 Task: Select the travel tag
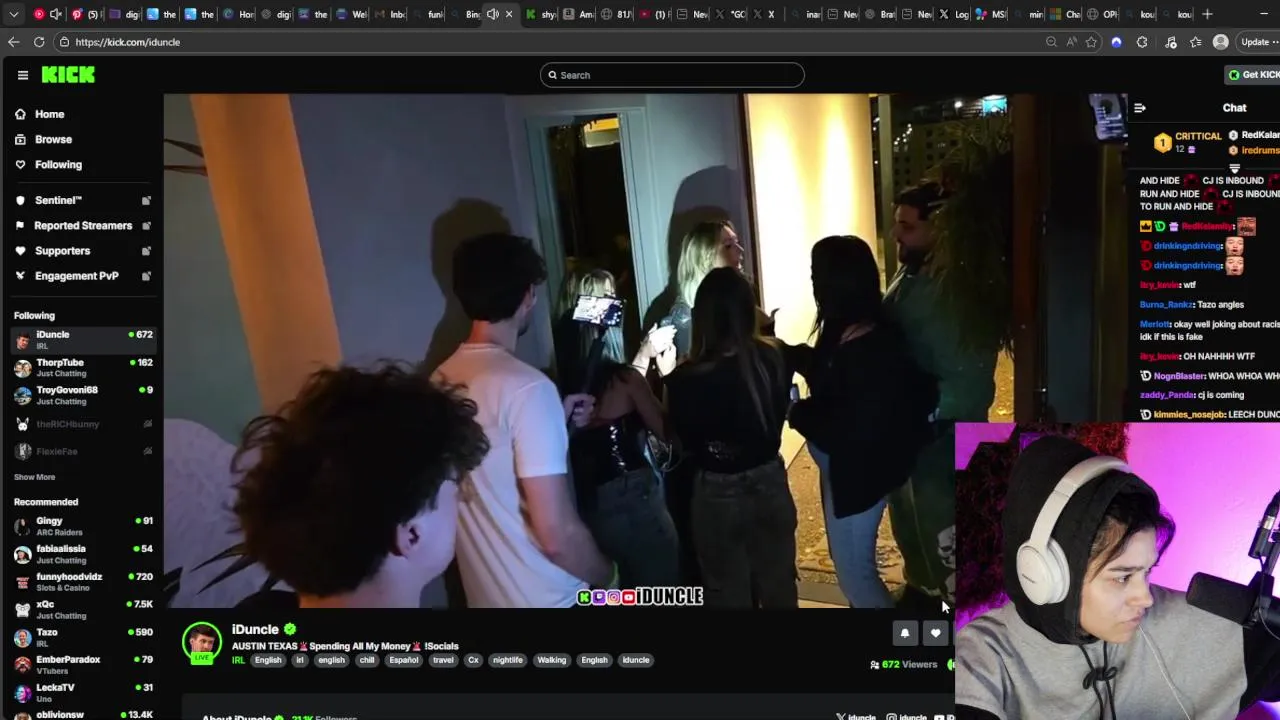point(443,660)
